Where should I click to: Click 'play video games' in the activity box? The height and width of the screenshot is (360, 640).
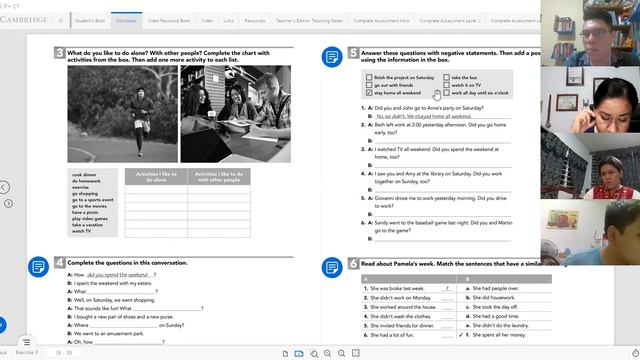[90, 219]
